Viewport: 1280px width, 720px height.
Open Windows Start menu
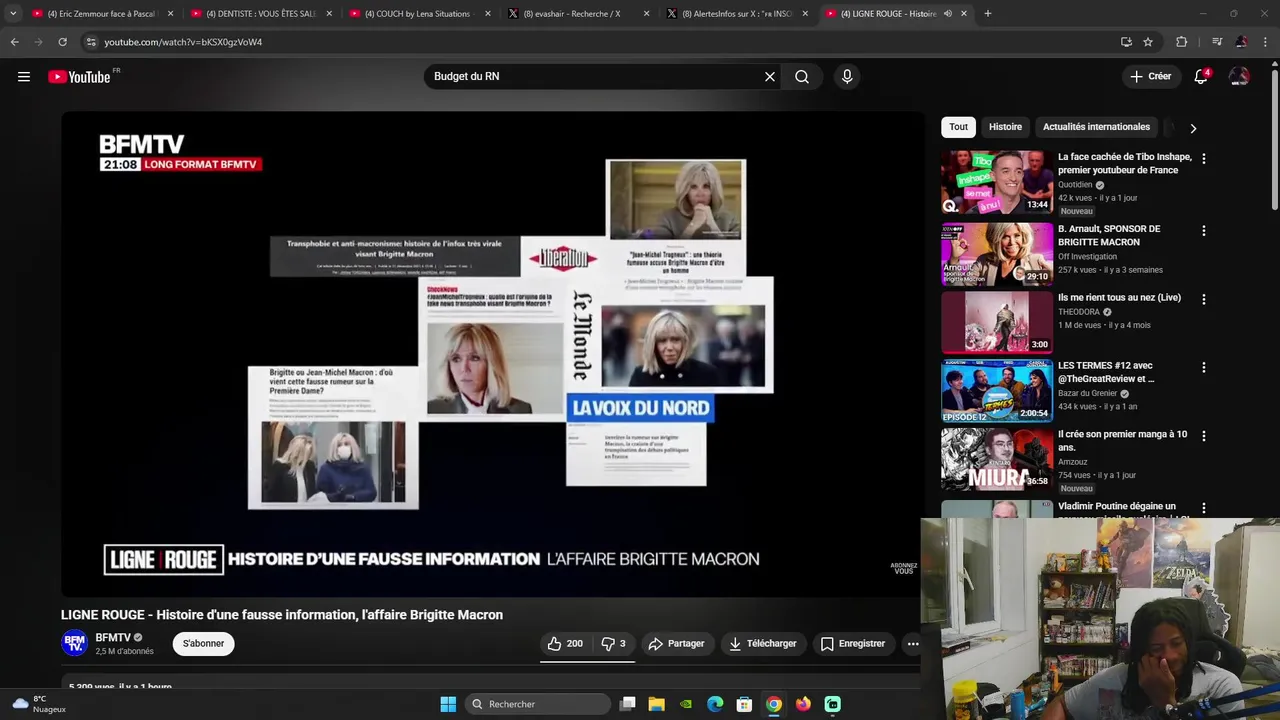pos(448,704)
